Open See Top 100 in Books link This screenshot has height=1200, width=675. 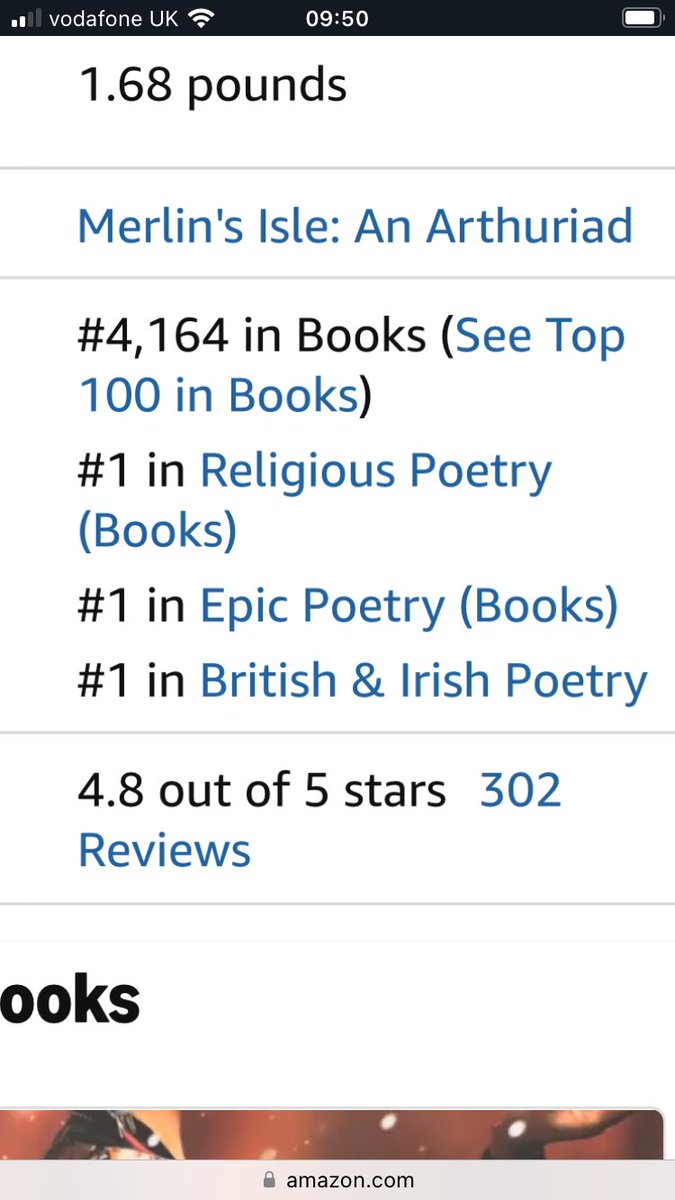tap(352, 367)
